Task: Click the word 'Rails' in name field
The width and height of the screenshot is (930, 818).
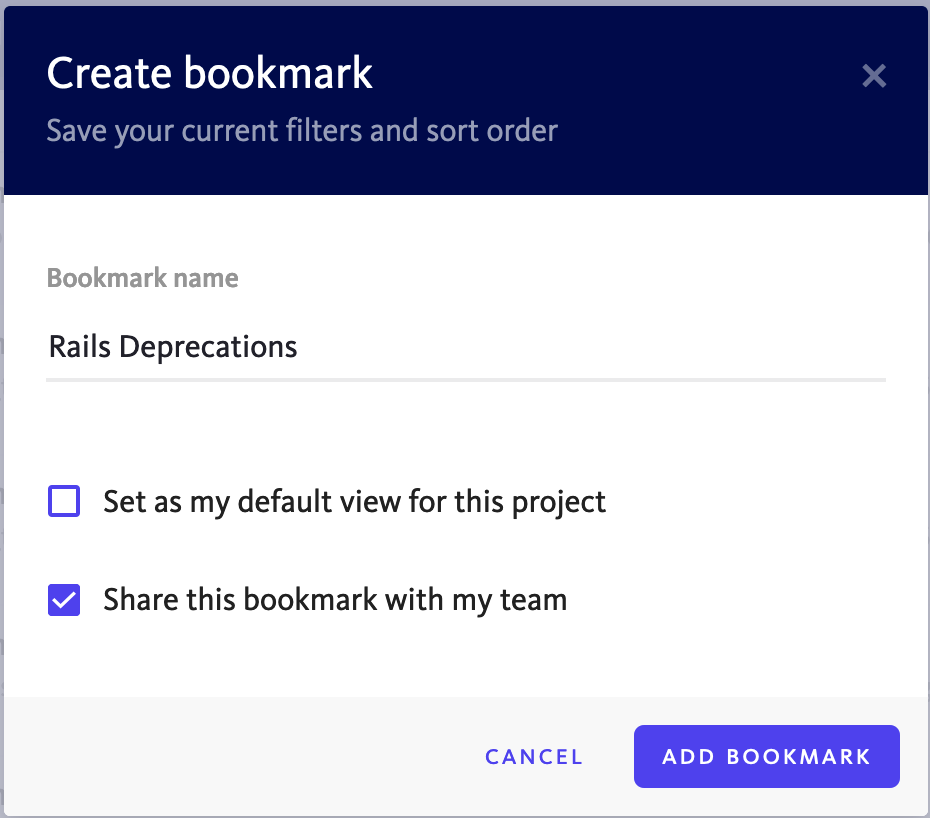Action: click(79, 346)
